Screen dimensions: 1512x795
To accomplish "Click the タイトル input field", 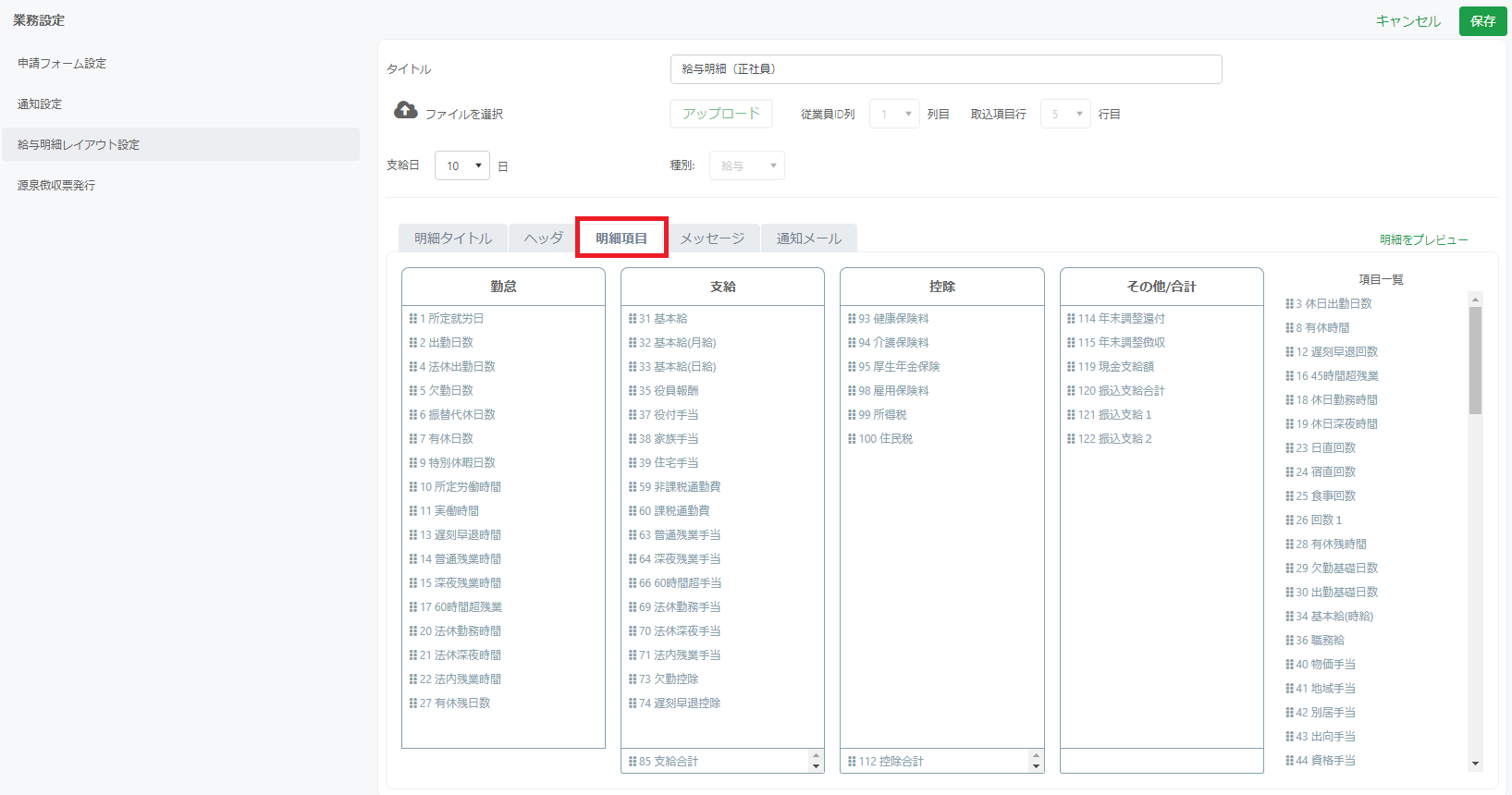I will pos(945,69).
